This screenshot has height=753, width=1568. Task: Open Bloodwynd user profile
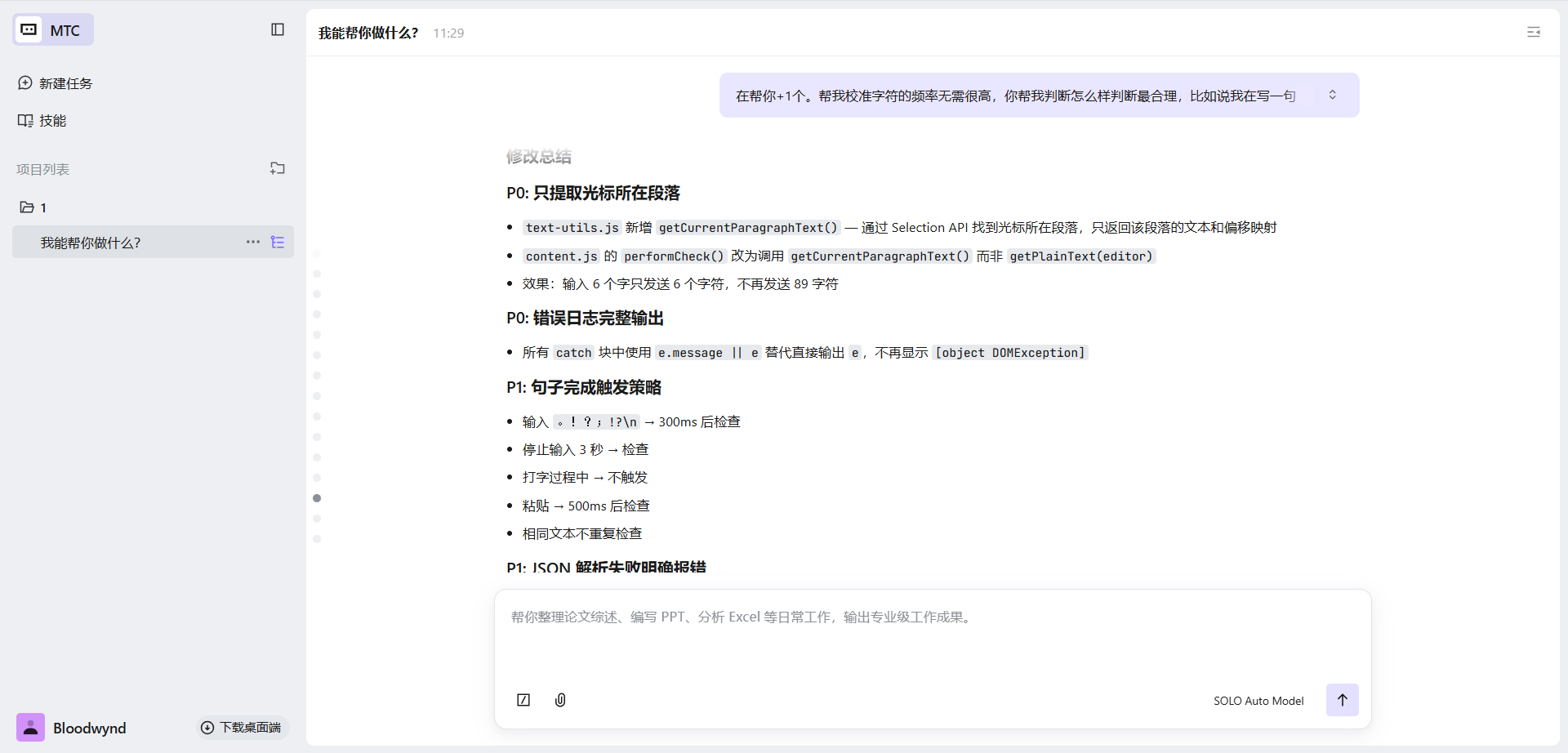pyautogui.click(x=89, y=728)
